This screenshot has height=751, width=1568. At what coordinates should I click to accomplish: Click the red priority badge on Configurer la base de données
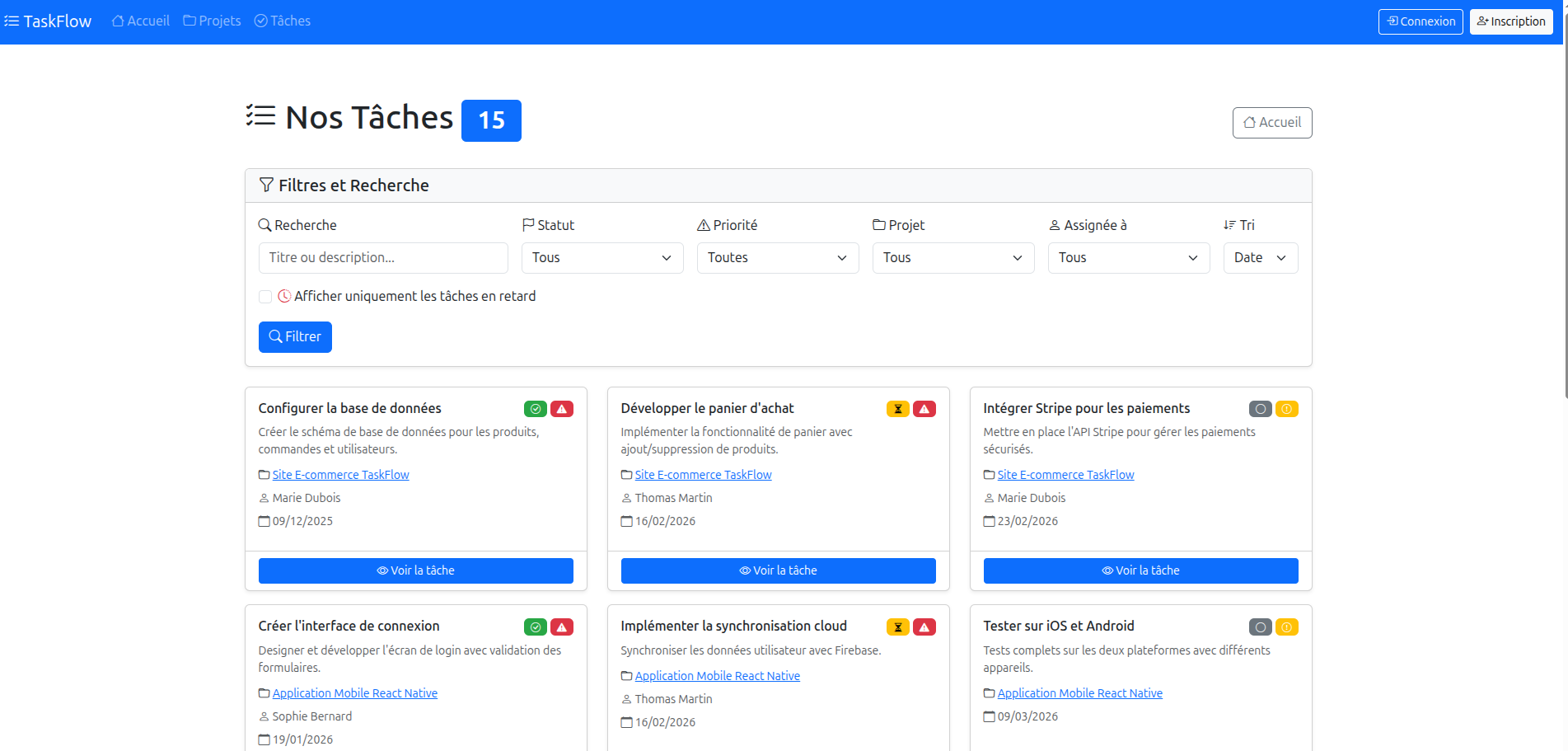562,409
